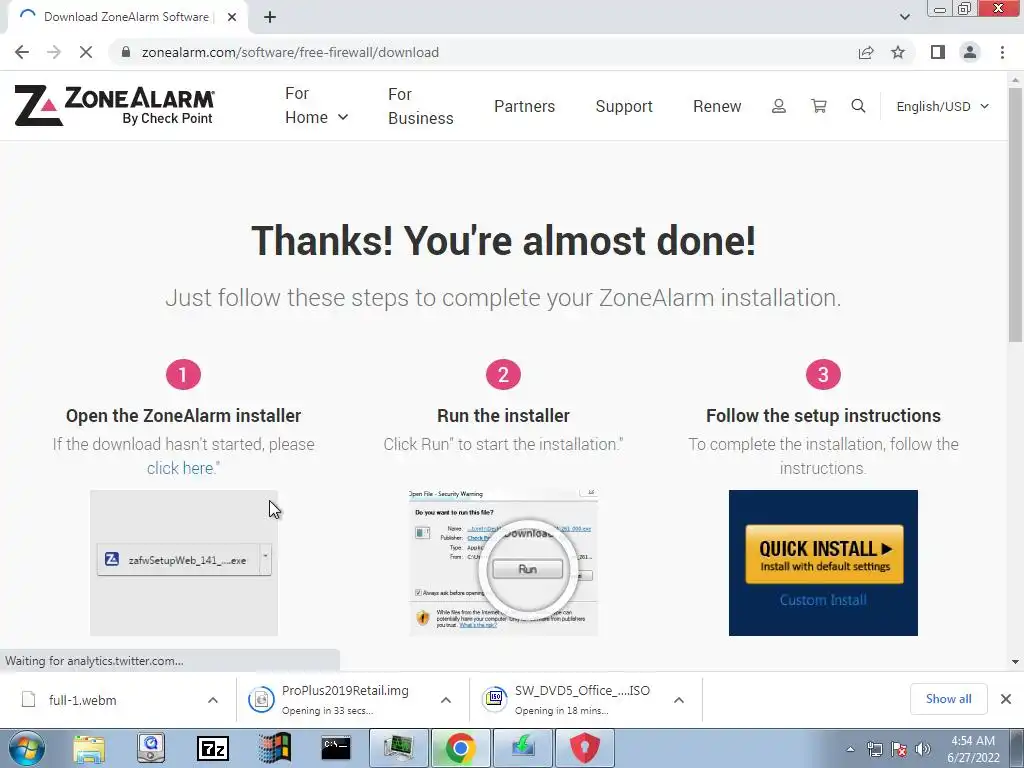Open the tab search dropdown arrow
The height and width of the screenshot is (768, 1024).
click(x=904, y=17)
